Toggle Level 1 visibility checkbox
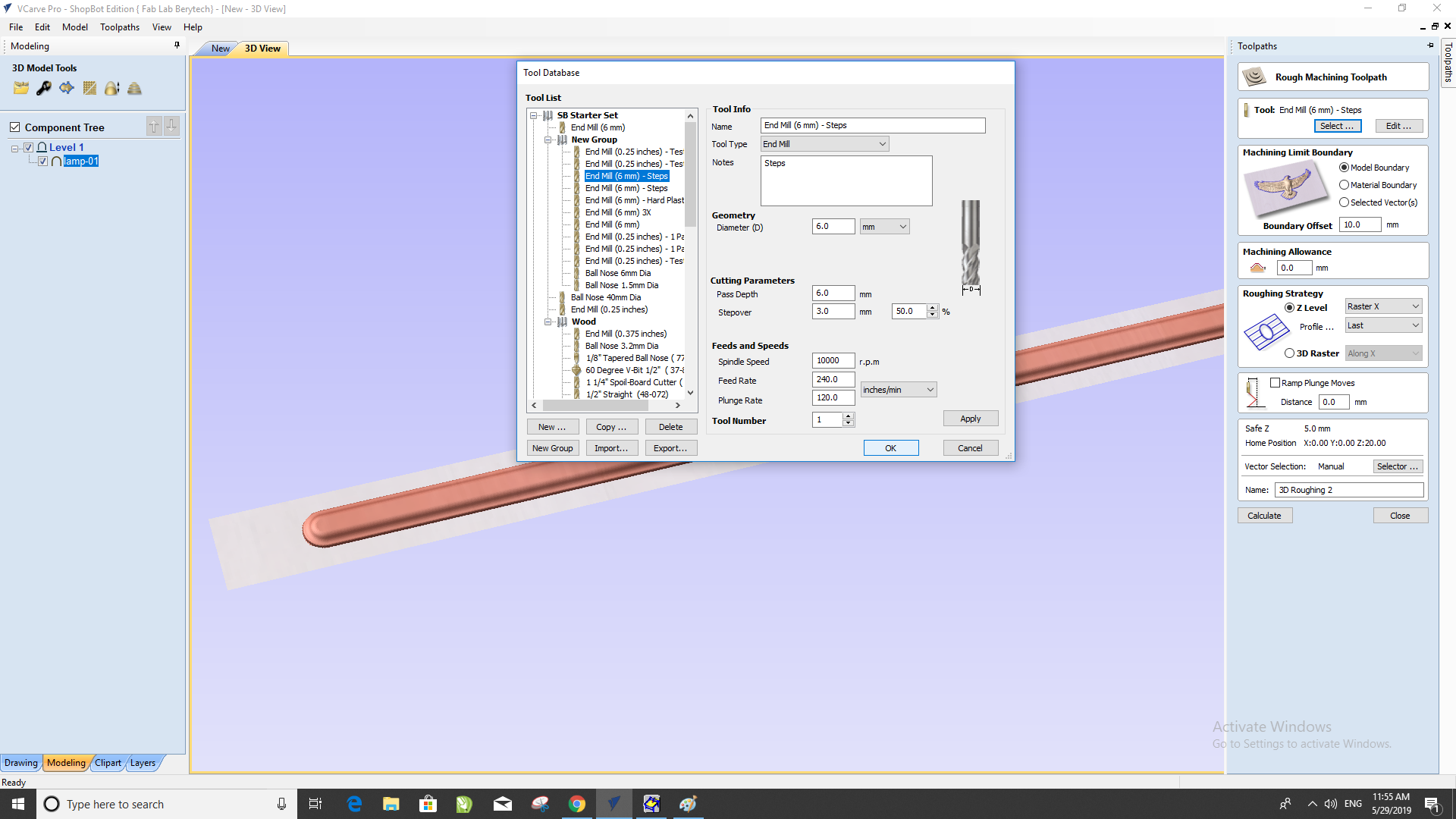 click(x=29, y=147)
